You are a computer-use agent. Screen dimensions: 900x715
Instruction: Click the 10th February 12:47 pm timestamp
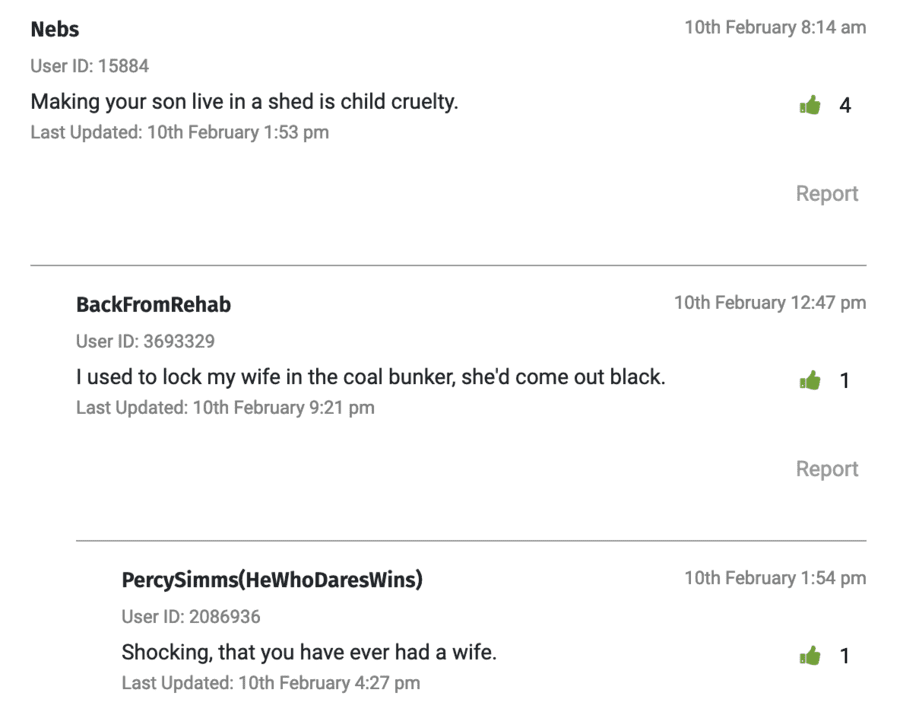770,303
